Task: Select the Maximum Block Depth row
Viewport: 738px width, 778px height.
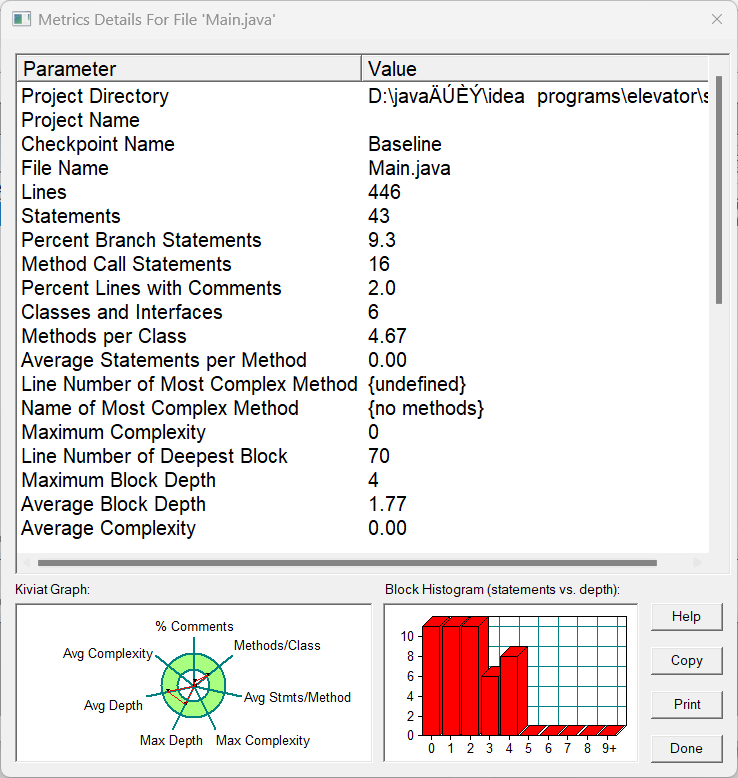Action: point(363,480)
